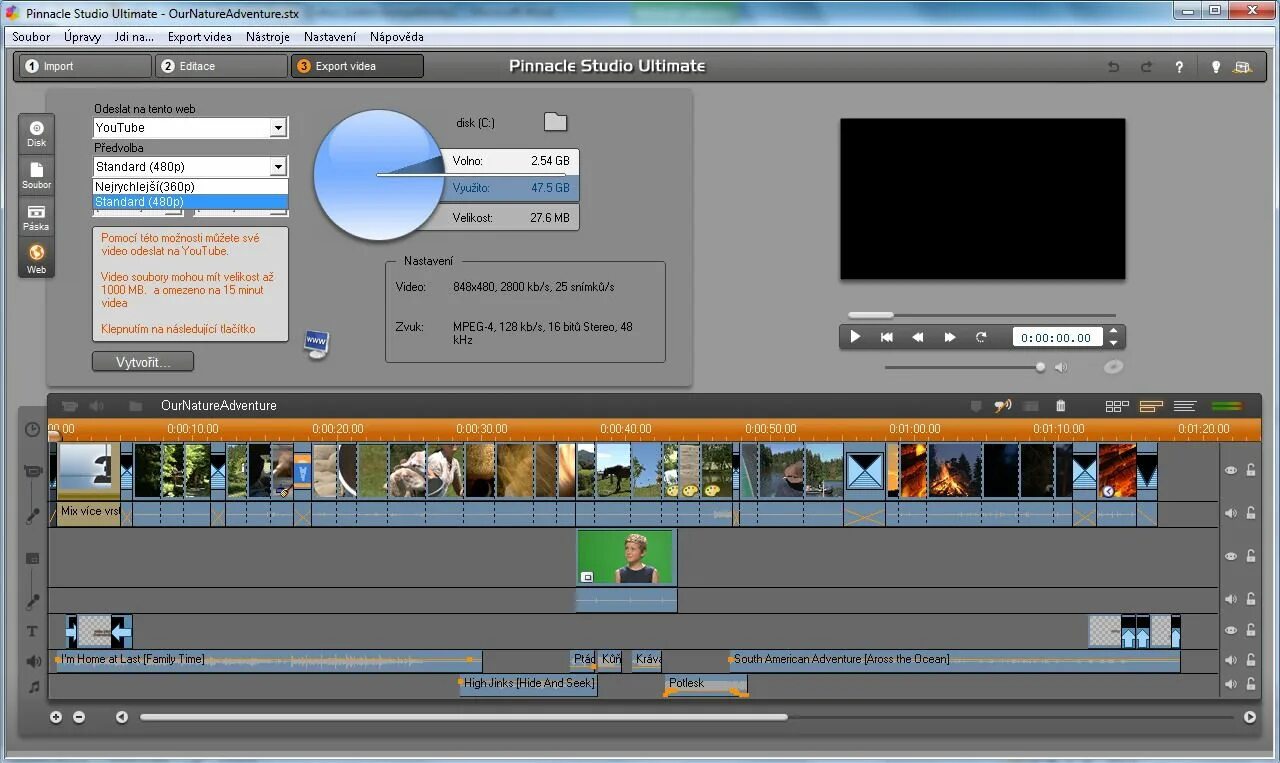This screenshot has height=763, width=1280.
Task: Click the trash delete clip icon
Action: pos(1061,406)
